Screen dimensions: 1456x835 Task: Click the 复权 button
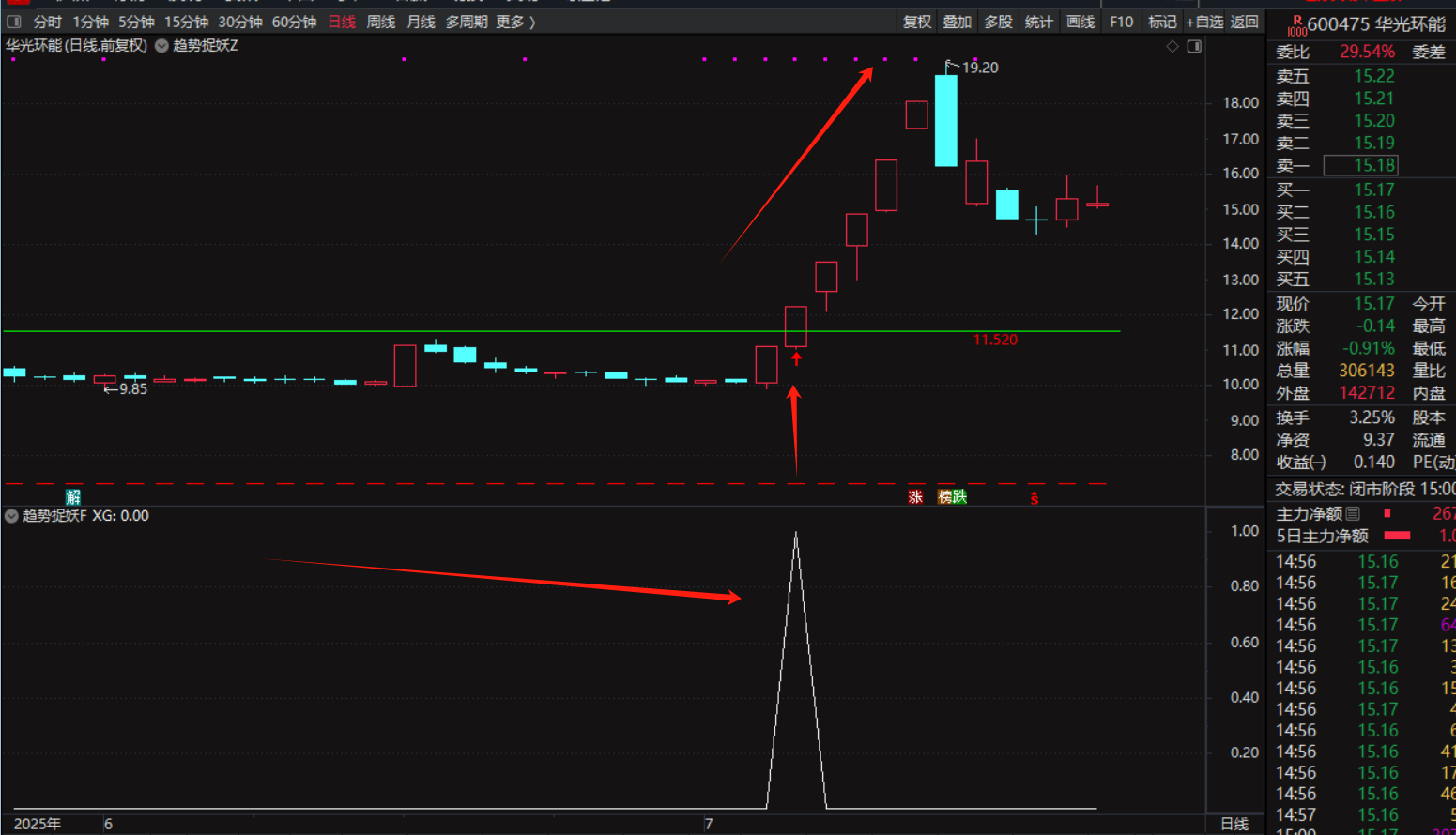click(x=916, y=22)
